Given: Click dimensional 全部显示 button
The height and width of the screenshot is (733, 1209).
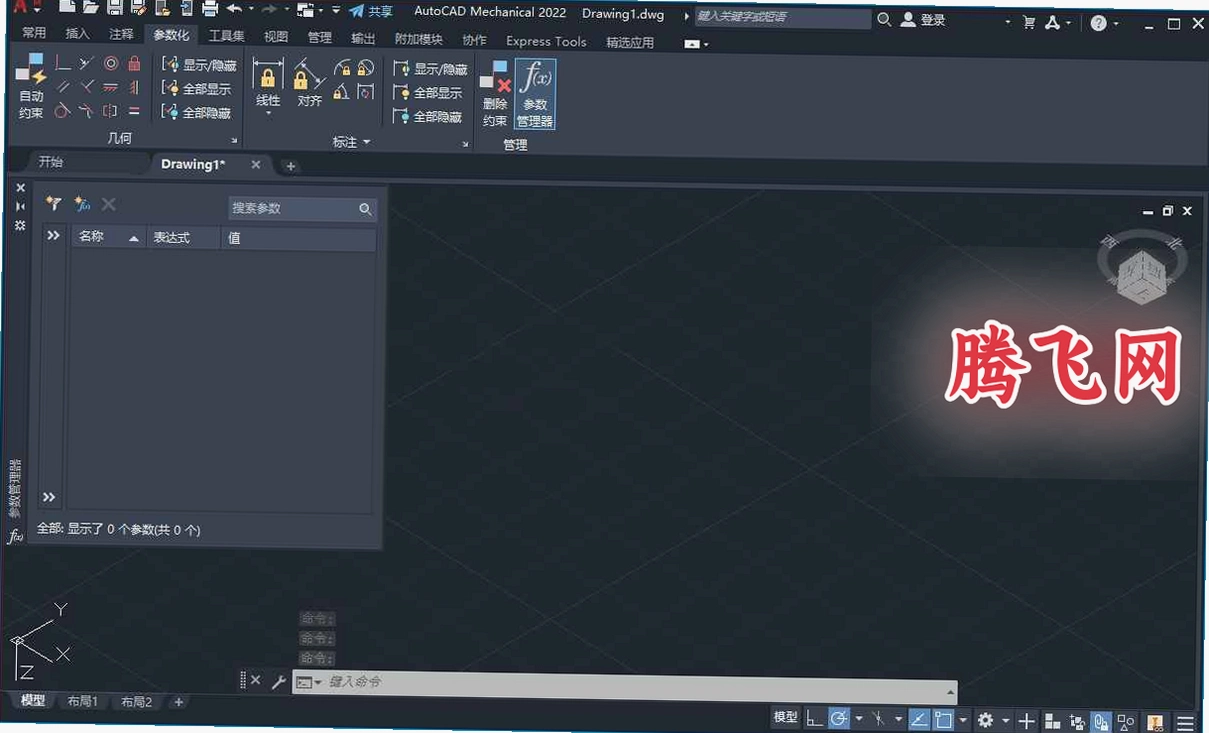Looking at the screenshot, I should coord(429,93).
